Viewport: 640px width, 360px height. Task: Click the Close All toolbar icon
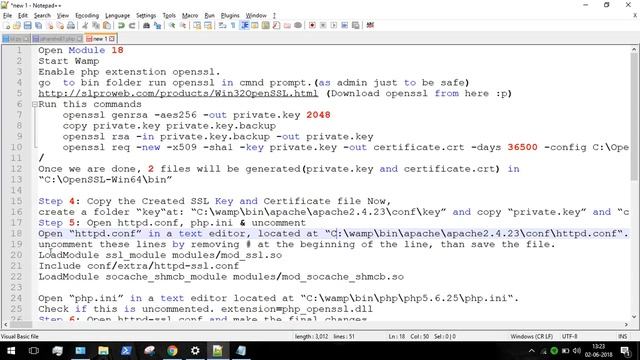coord(60,25)
